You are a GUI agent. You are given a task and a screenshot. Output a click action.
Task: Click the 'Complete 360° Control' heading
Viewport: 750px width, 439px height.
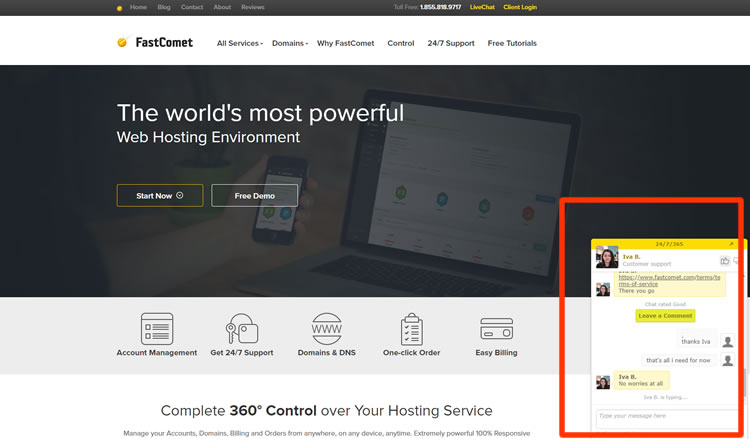pos(327,410)
